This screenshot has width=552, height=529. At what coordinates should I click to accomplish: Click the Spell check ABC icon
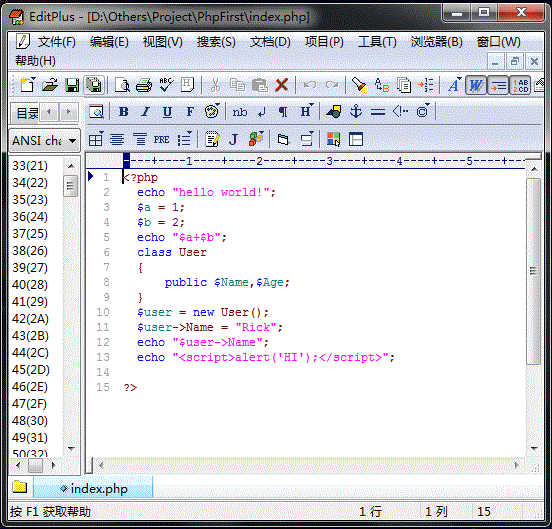[166, 85]
